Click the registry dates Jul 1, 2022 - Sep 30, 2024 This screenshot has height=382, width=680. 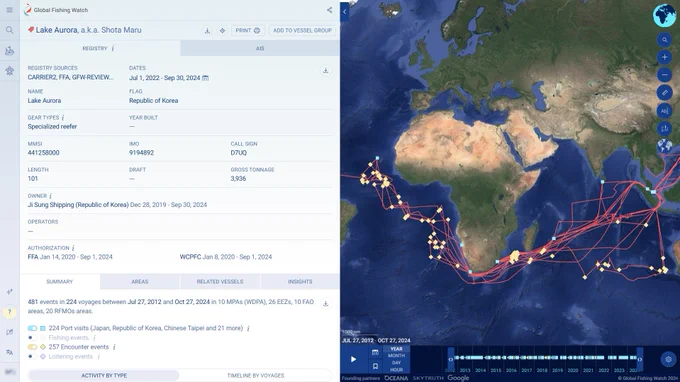click(x=164, y=78)
